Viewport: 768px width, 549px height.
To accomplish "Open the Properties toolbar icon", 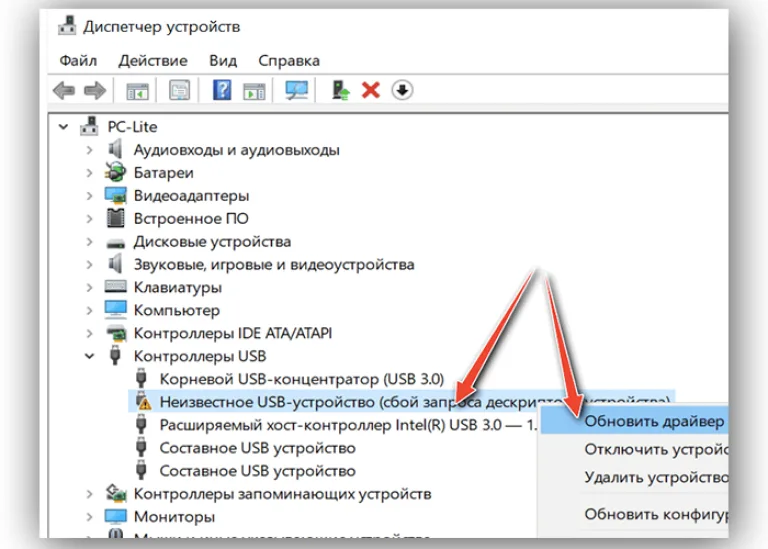I will click(179, 90).
